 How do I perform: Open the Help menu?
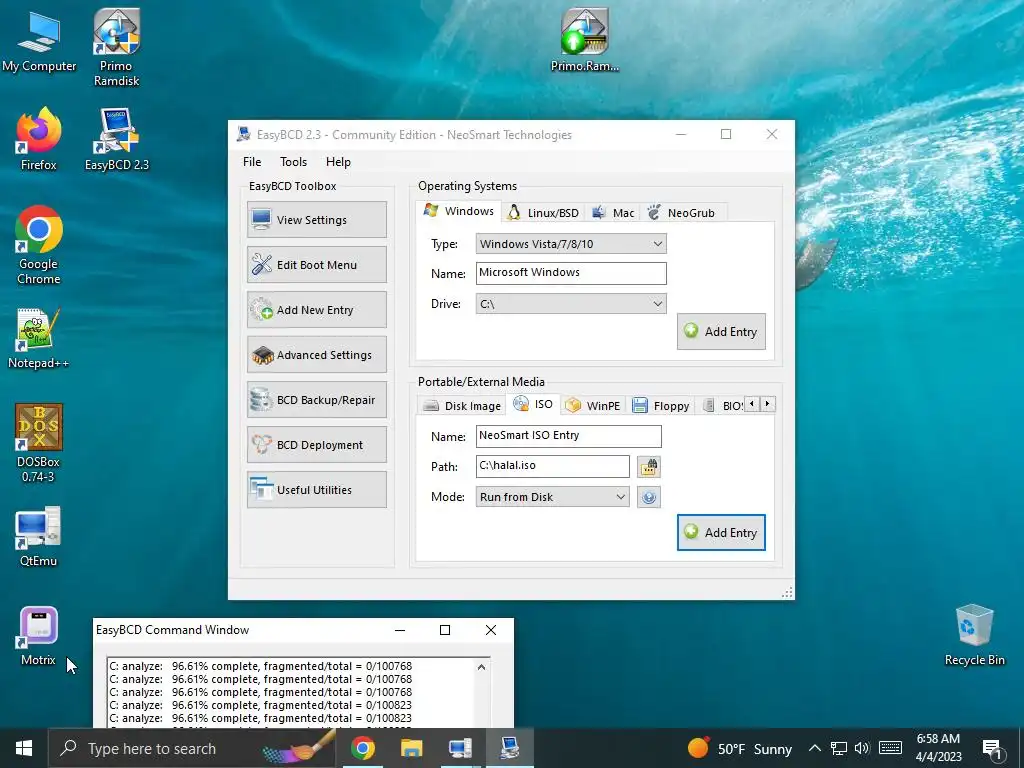pos(338,162)
